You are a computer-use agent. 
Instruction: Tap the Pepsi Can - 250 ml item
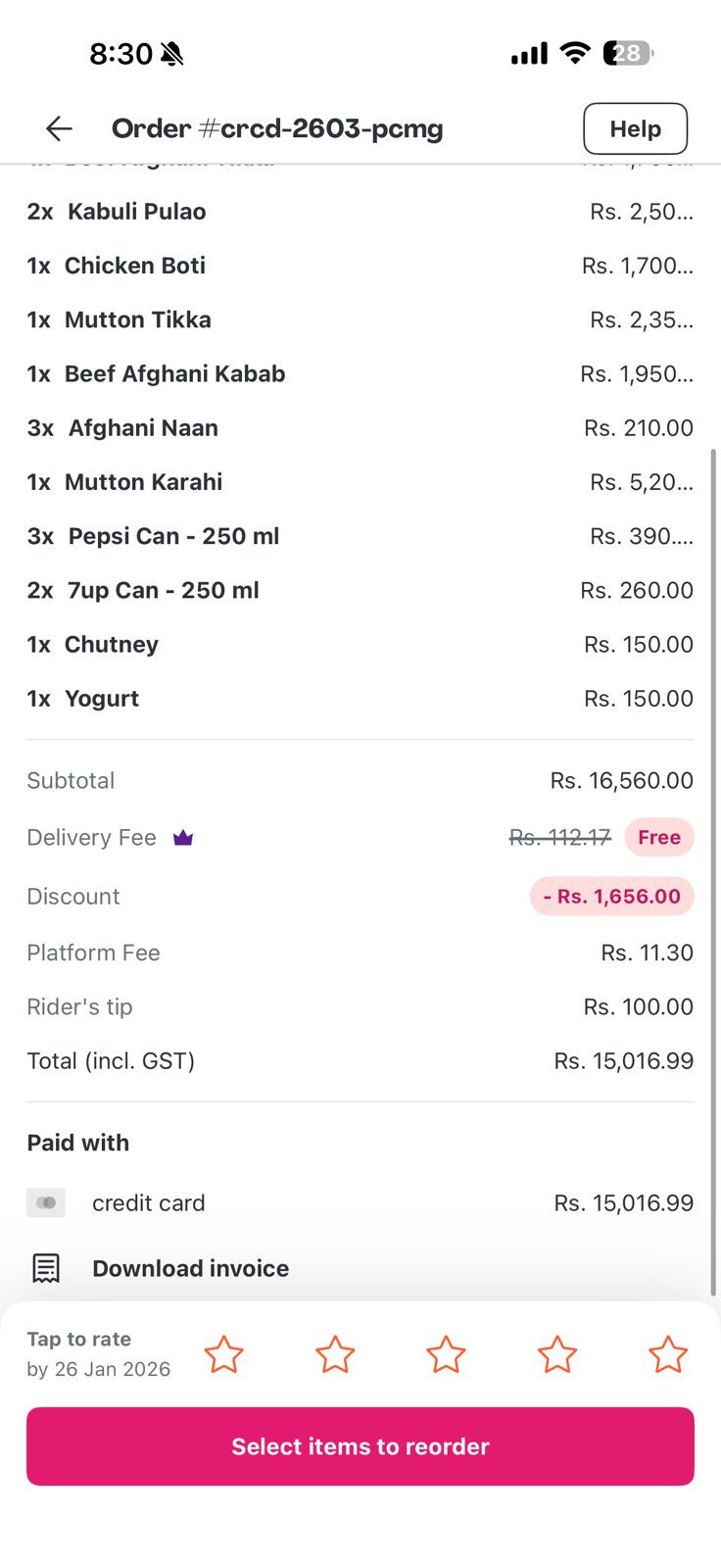pyautogui.click(x=173, y=536)
